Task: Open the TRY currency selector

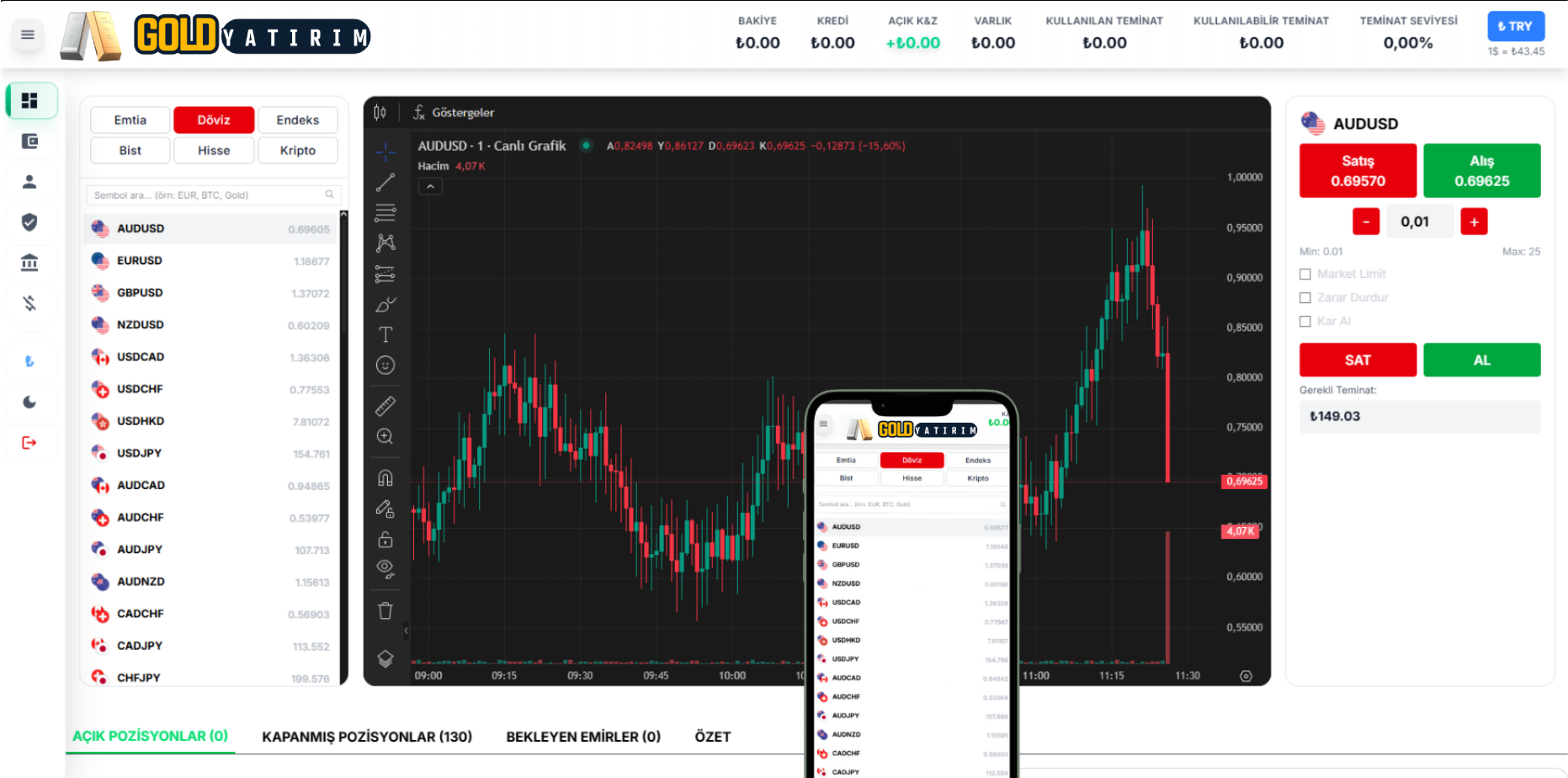Action: point(1516,26)
